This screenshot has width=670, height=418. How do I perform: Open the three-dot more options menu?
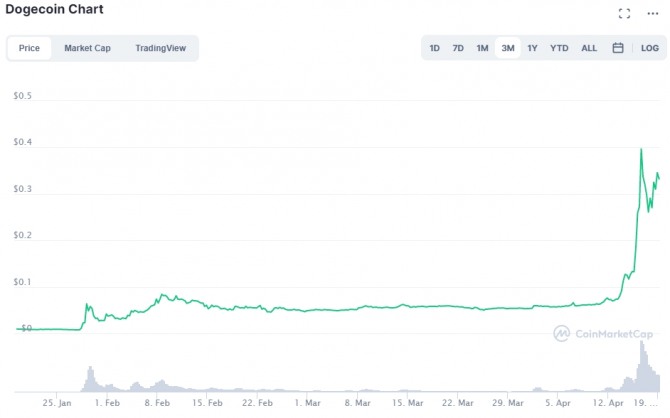pyautogui.click(x=653, y=14)
